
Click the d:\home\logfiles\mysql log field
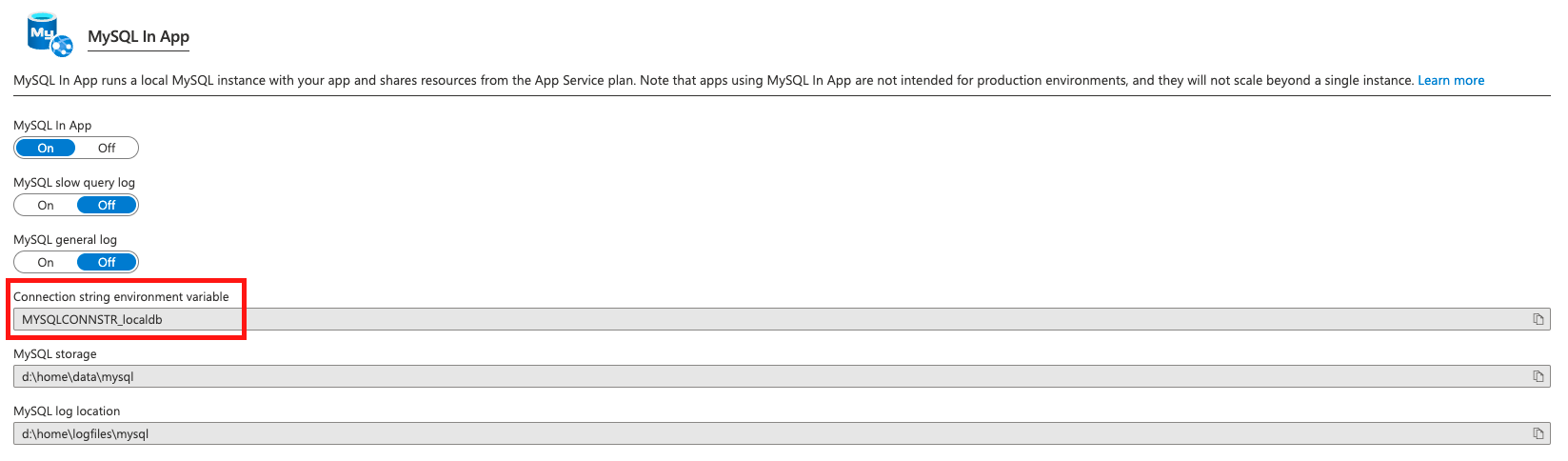(x=782, y=433)
